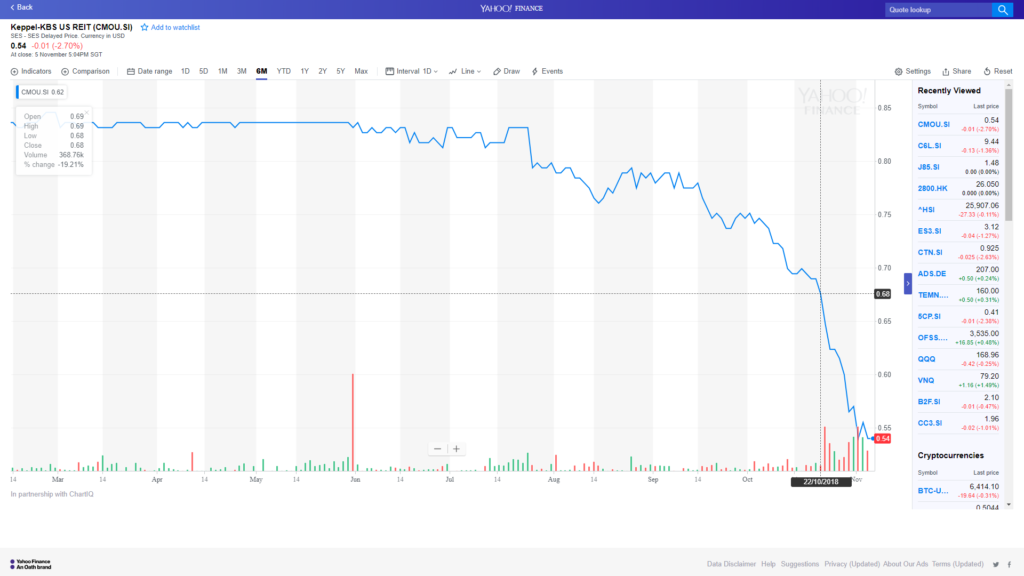Open the Comparison tool
The image size is (1024, 576).
pyautogui.click(x=86, y=71)
